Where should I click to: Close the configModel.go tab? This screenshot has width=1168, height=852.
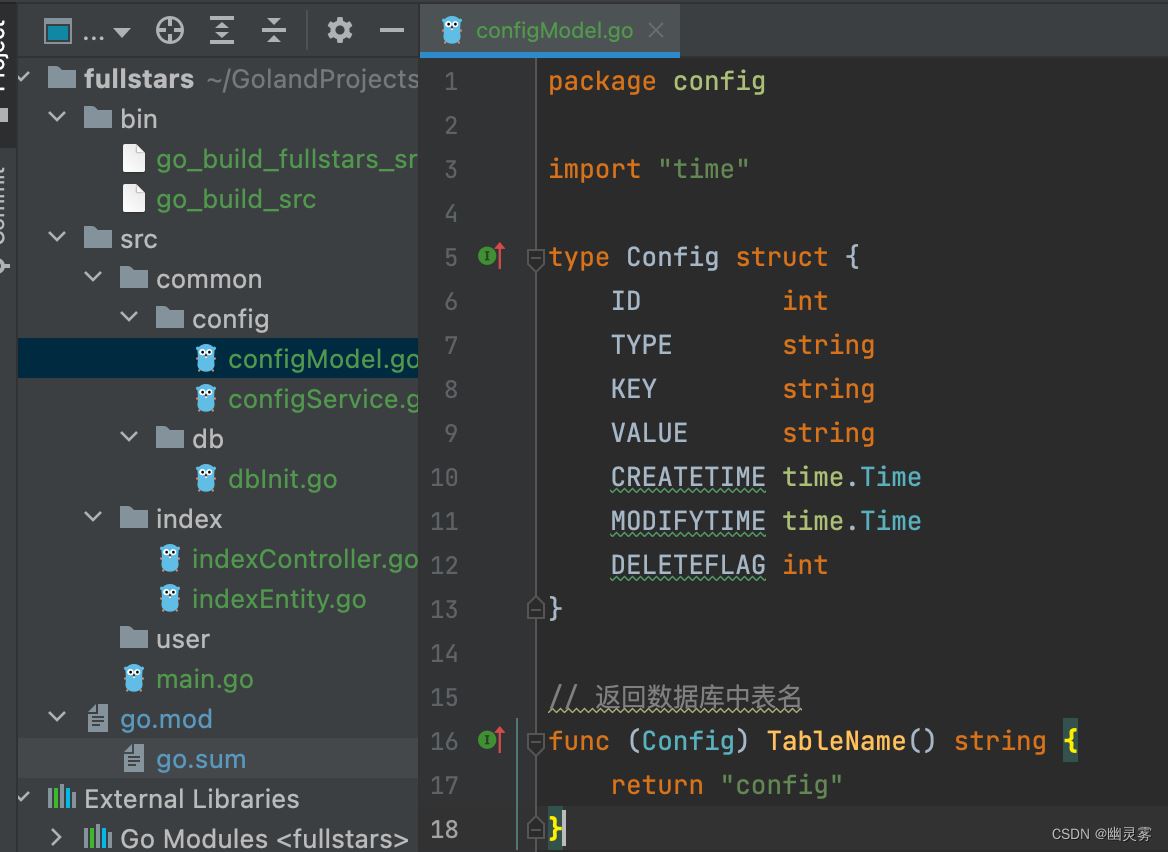click(x=656, y=31)
